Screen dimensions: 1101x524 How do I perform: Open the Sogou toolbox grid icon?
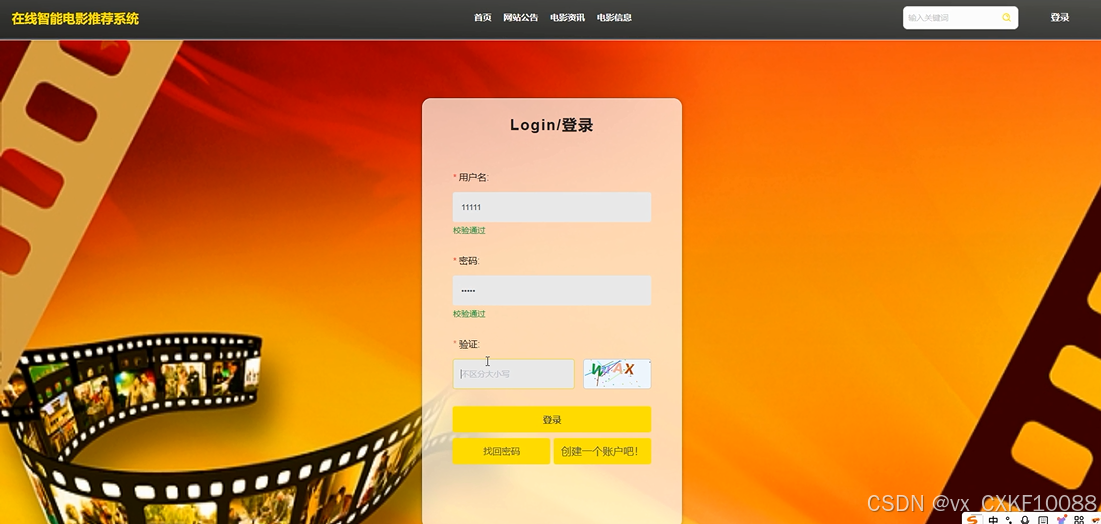[1079, 520]
